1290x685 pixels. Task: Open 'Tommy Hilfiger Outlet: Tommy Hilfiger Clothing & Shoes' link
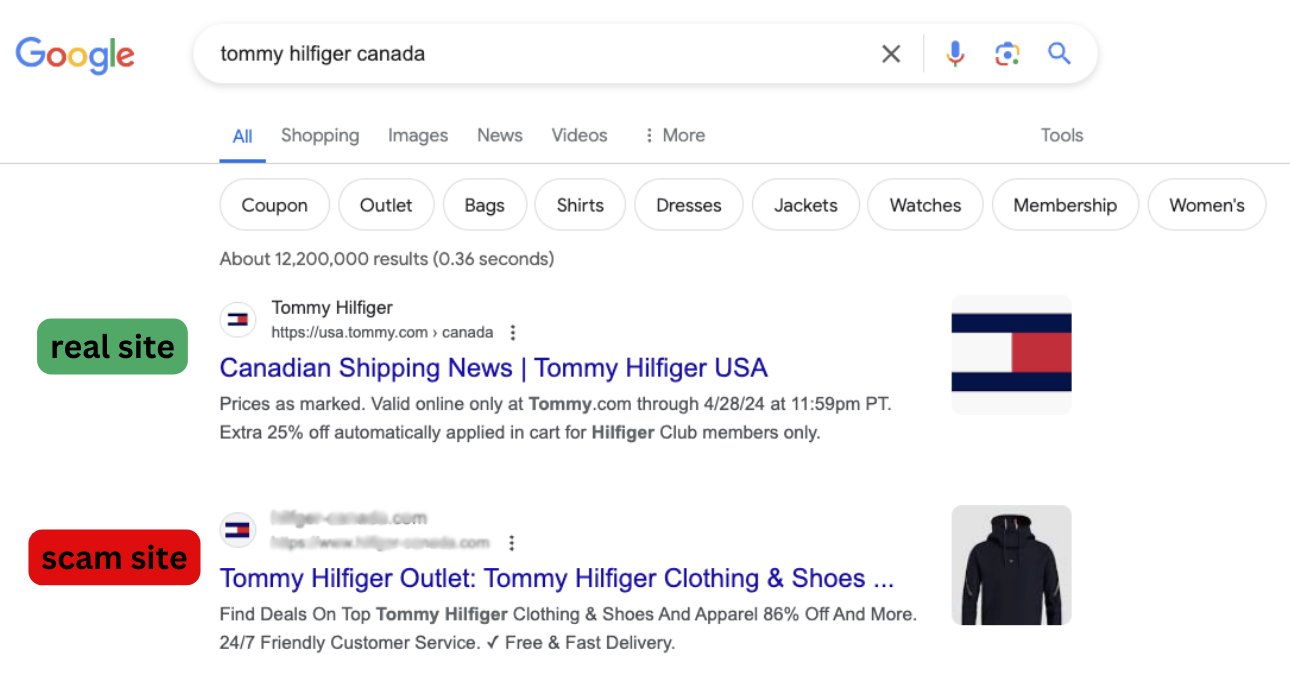coord(557,578)
